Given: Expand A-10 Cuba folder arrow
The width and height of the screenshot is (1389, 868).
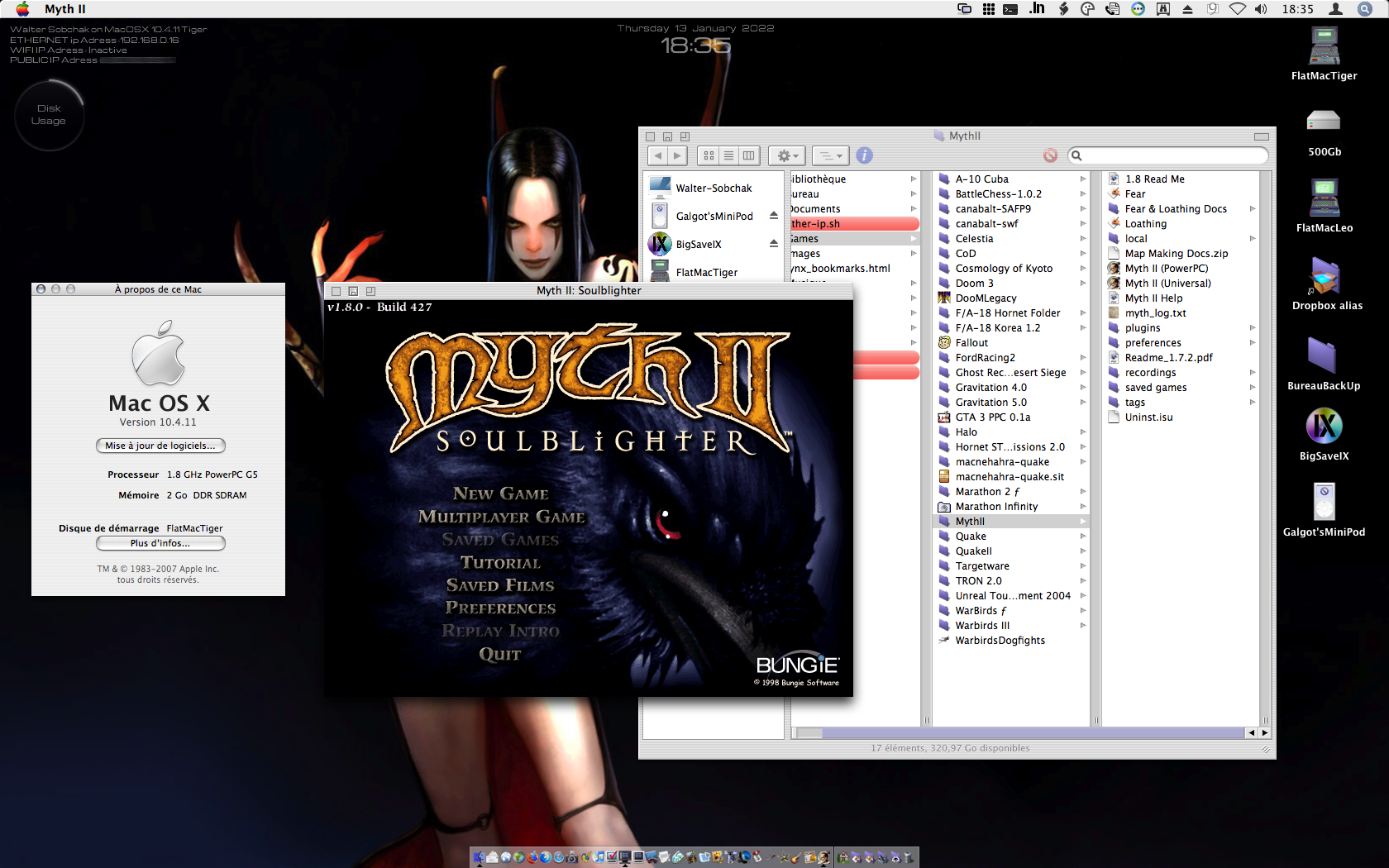Looking at the screenshot, I should click(x=1082, y=179).
